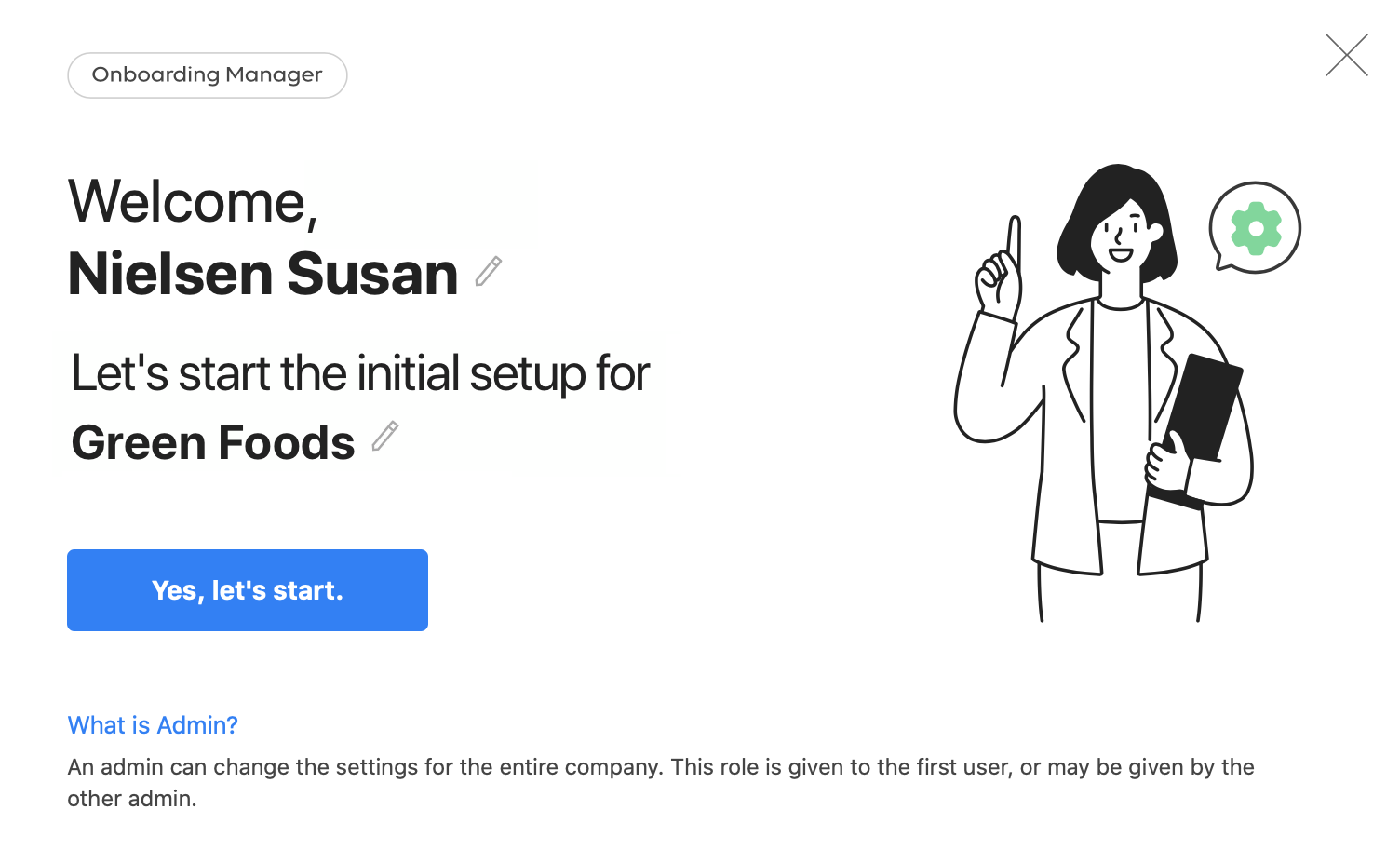The width and height of the screenshot is (1400, 864).
Task: Click the Onboarding Manager pill label
Action: pos(207,75)
